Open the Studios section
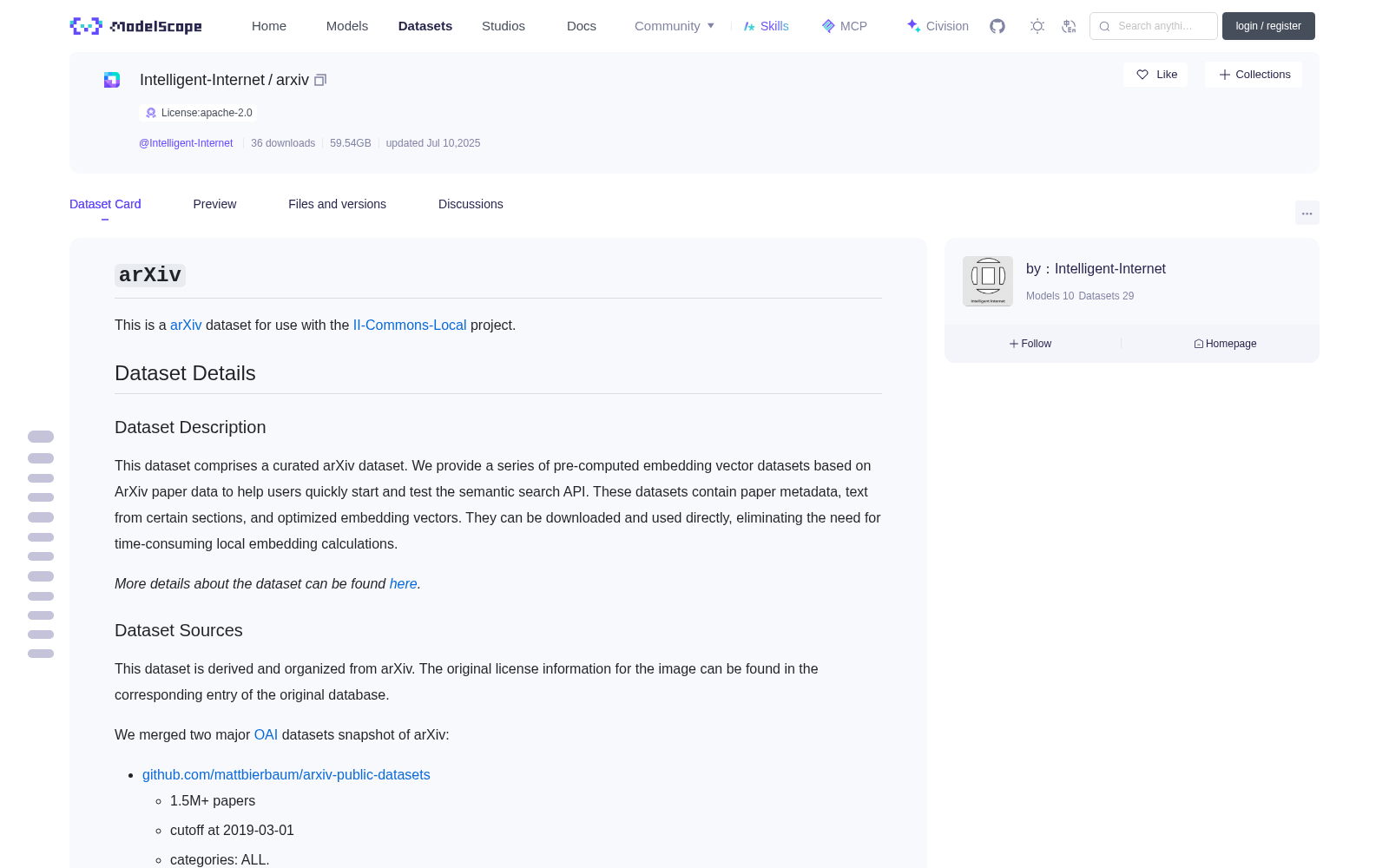Screen dimensions: 1389x868 tap(504, 26)
